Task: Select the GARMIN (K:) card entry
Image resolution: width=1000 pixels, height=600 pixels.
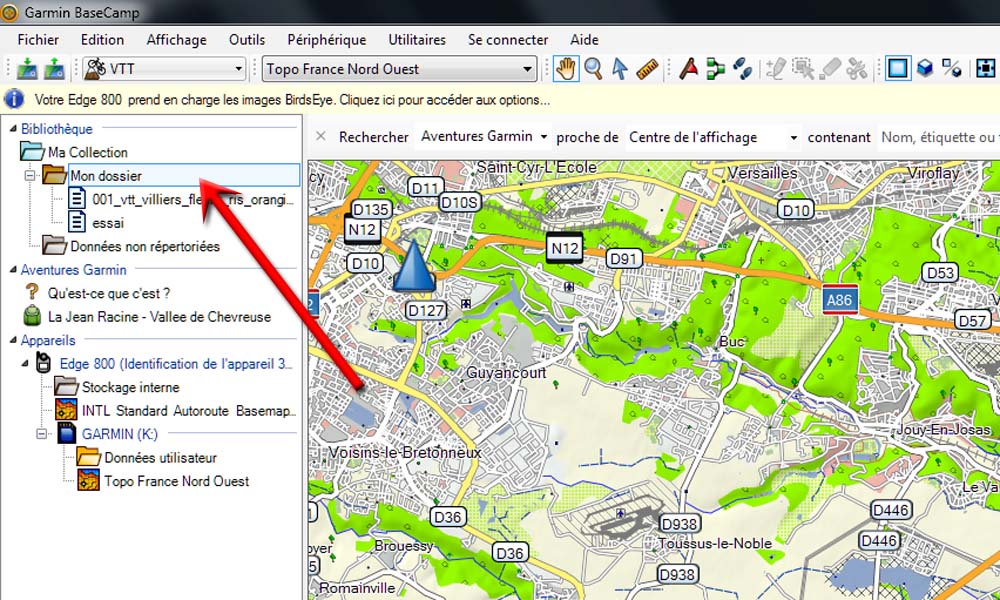Action: [119, 434]
